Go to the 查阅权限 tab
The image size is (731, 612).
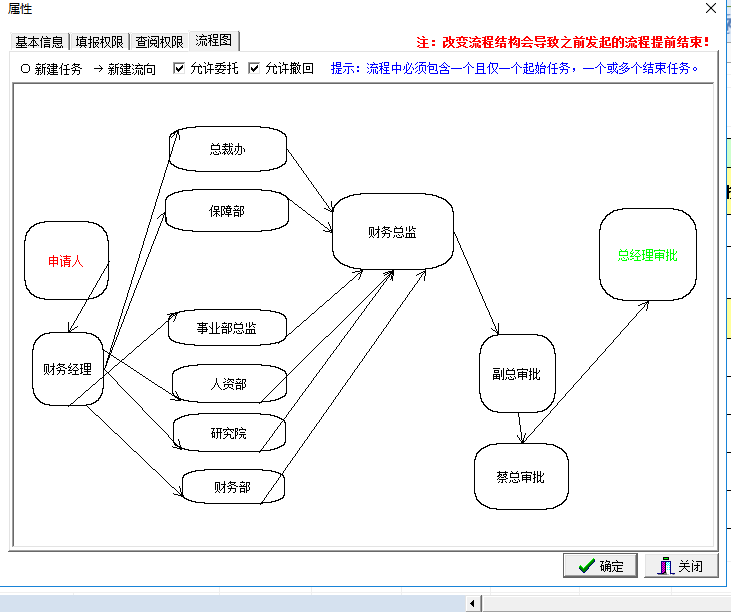pyautogui.click(x=160, y=42)
